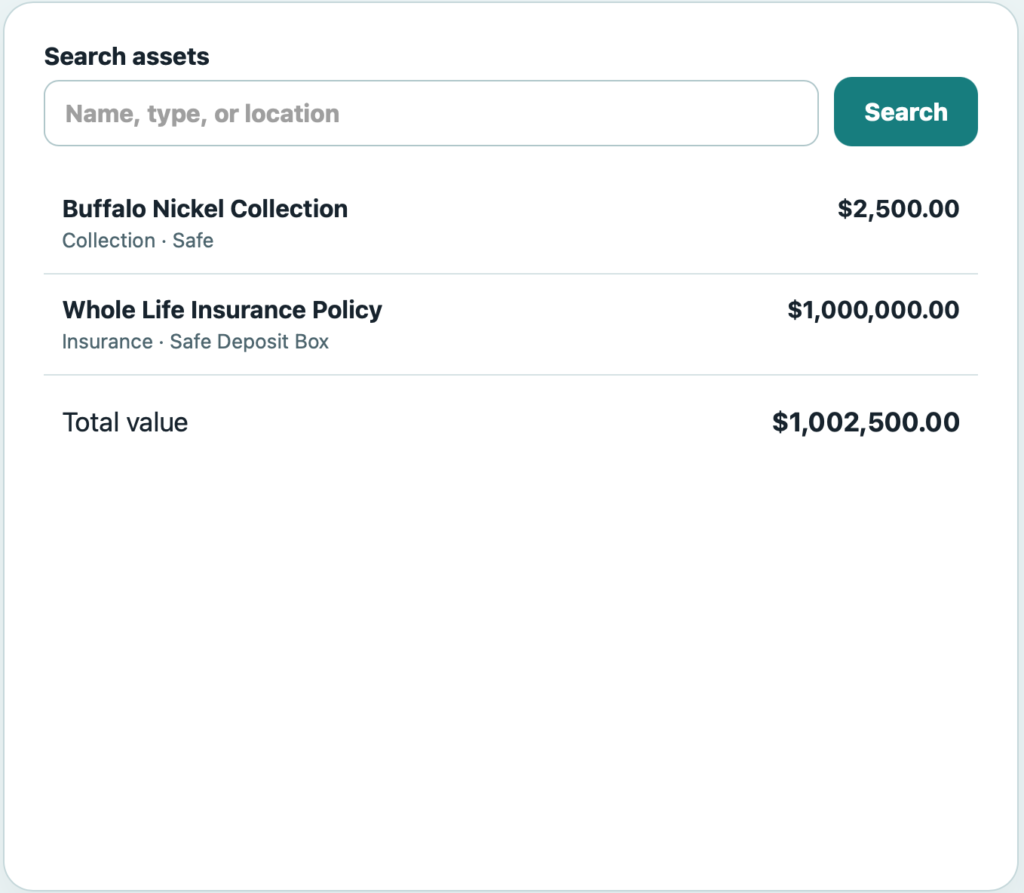
Task: Select the Buffalo Nickel Collection asset name
Action: [205, 209]
